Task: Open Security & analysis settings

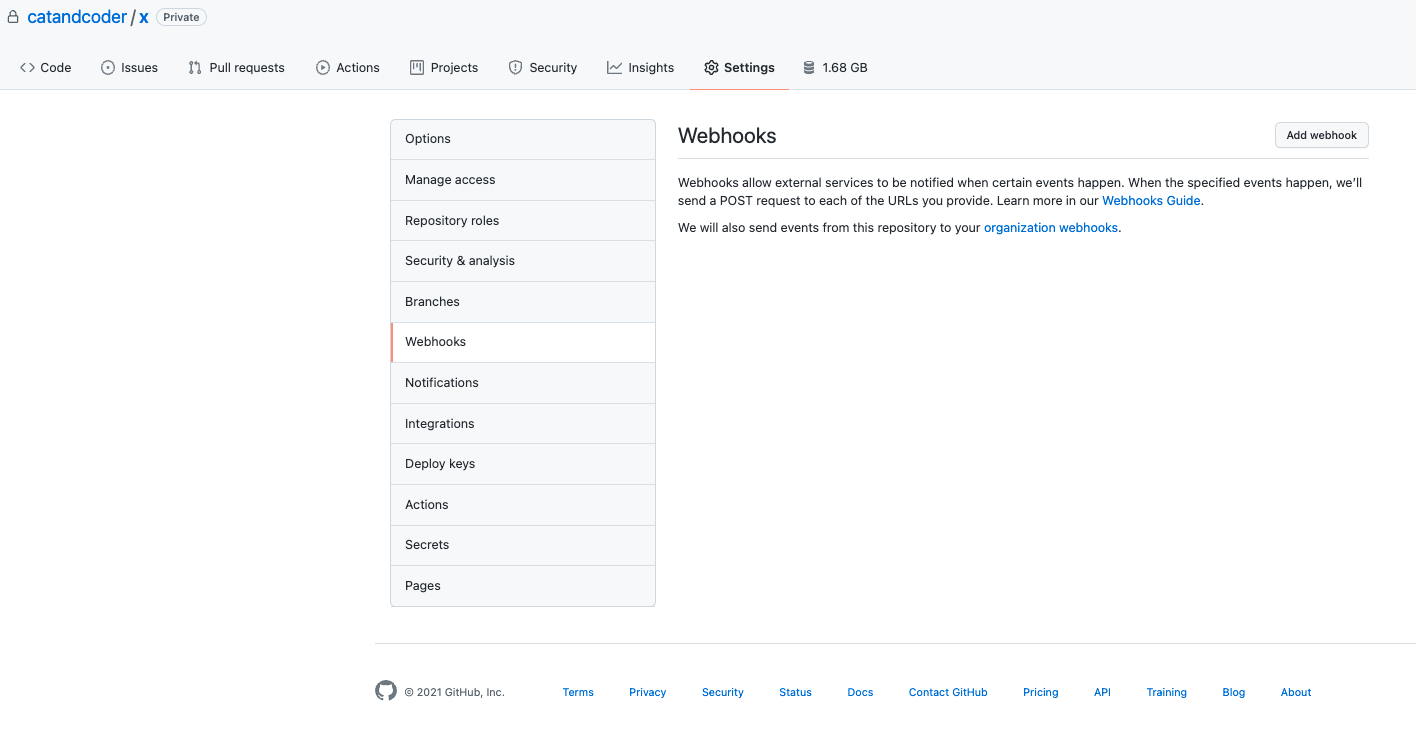Action: (x=460, y=261)
